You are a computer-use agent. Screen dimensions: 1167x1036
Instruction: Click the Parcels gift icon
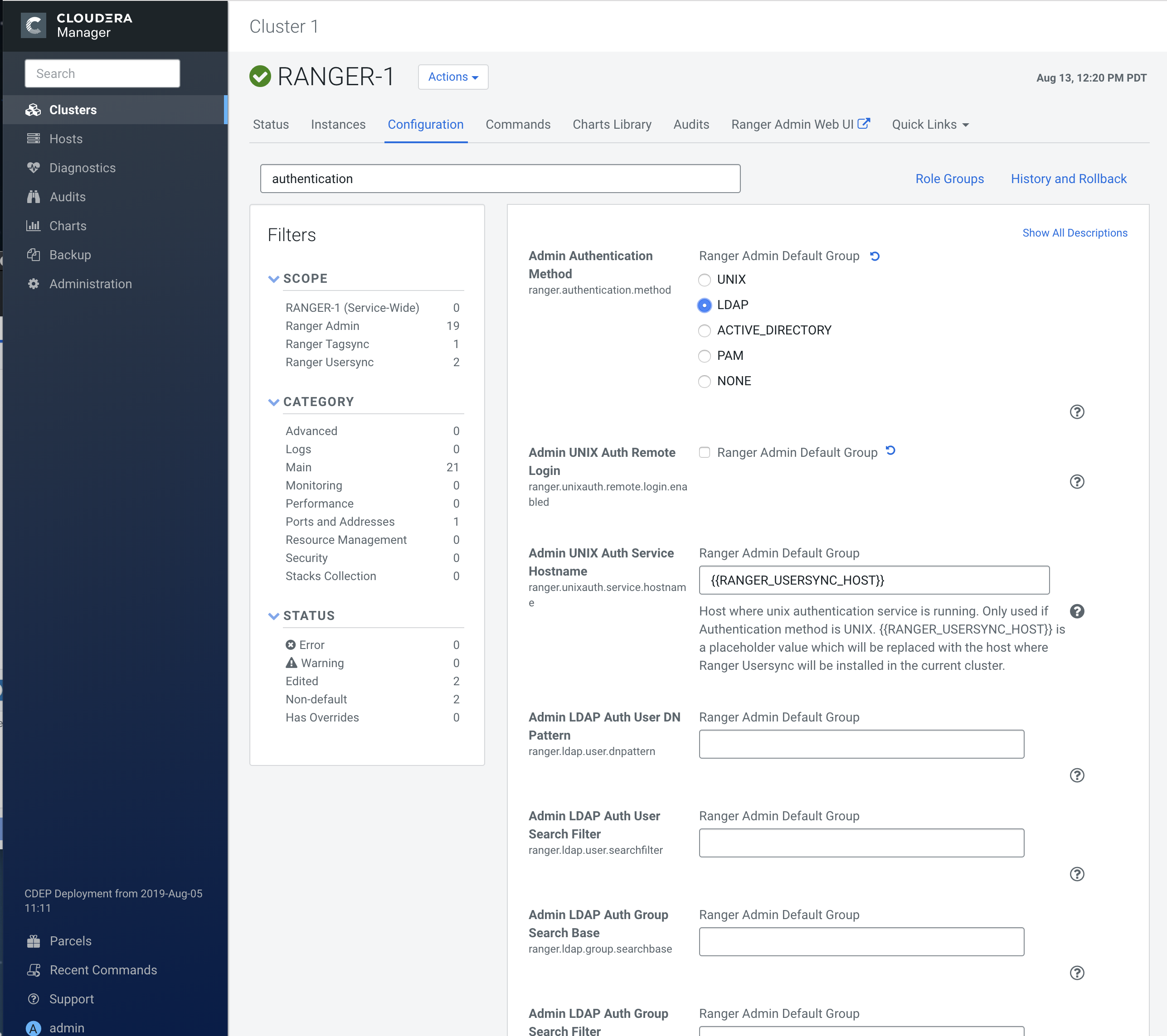[34, 941]
